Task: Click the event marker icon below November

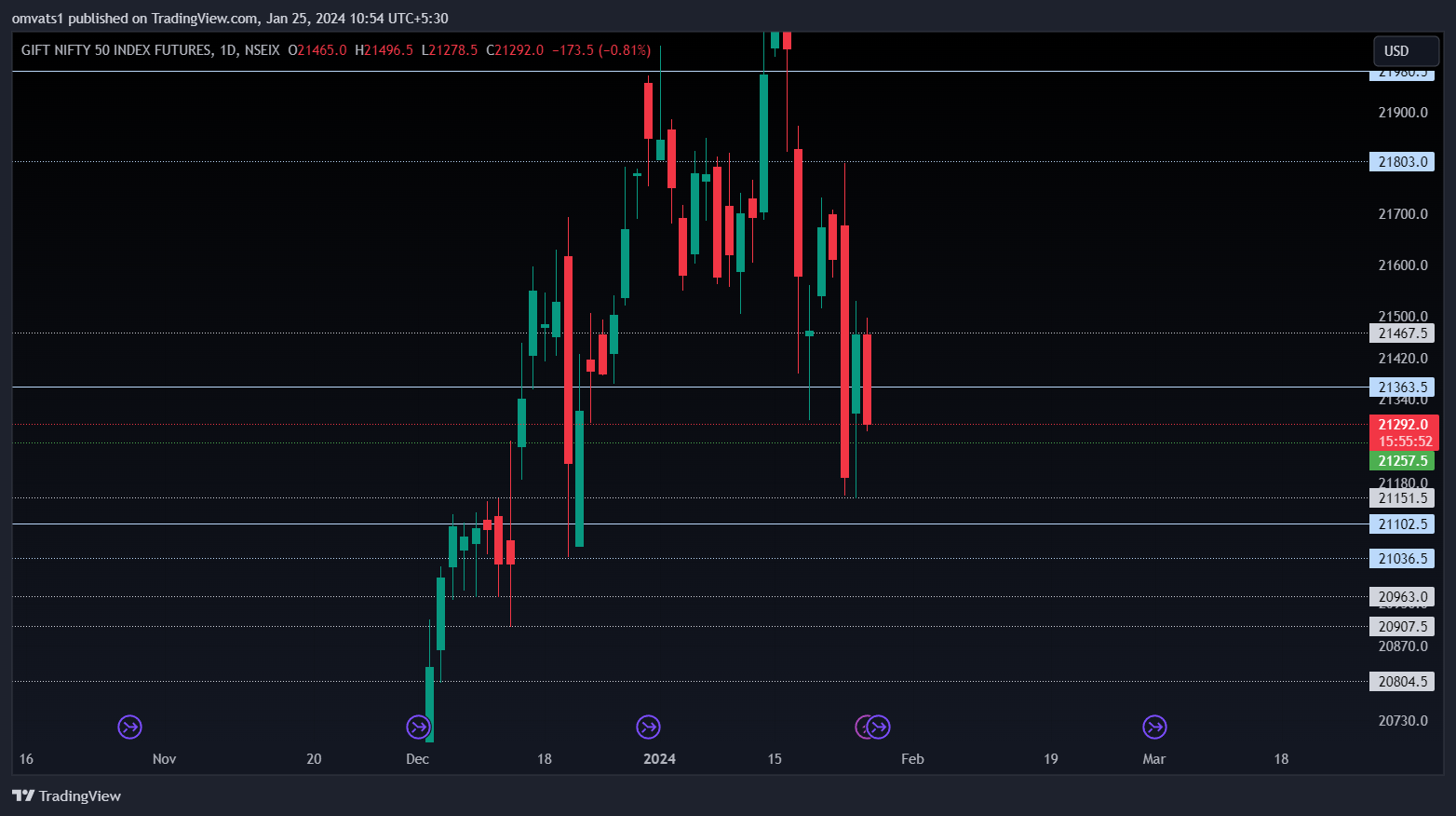Action: coord(129,727)
